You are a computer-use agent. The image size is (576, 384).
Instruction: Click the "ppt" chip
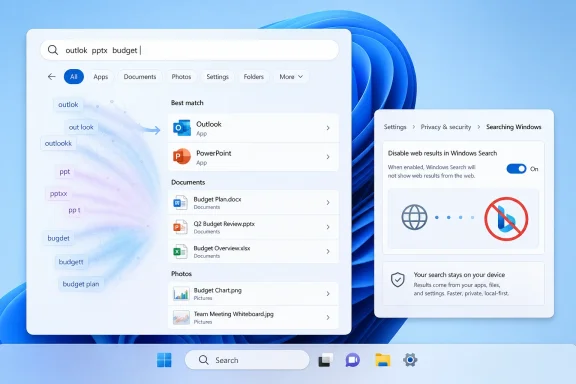tap(65, 172)
